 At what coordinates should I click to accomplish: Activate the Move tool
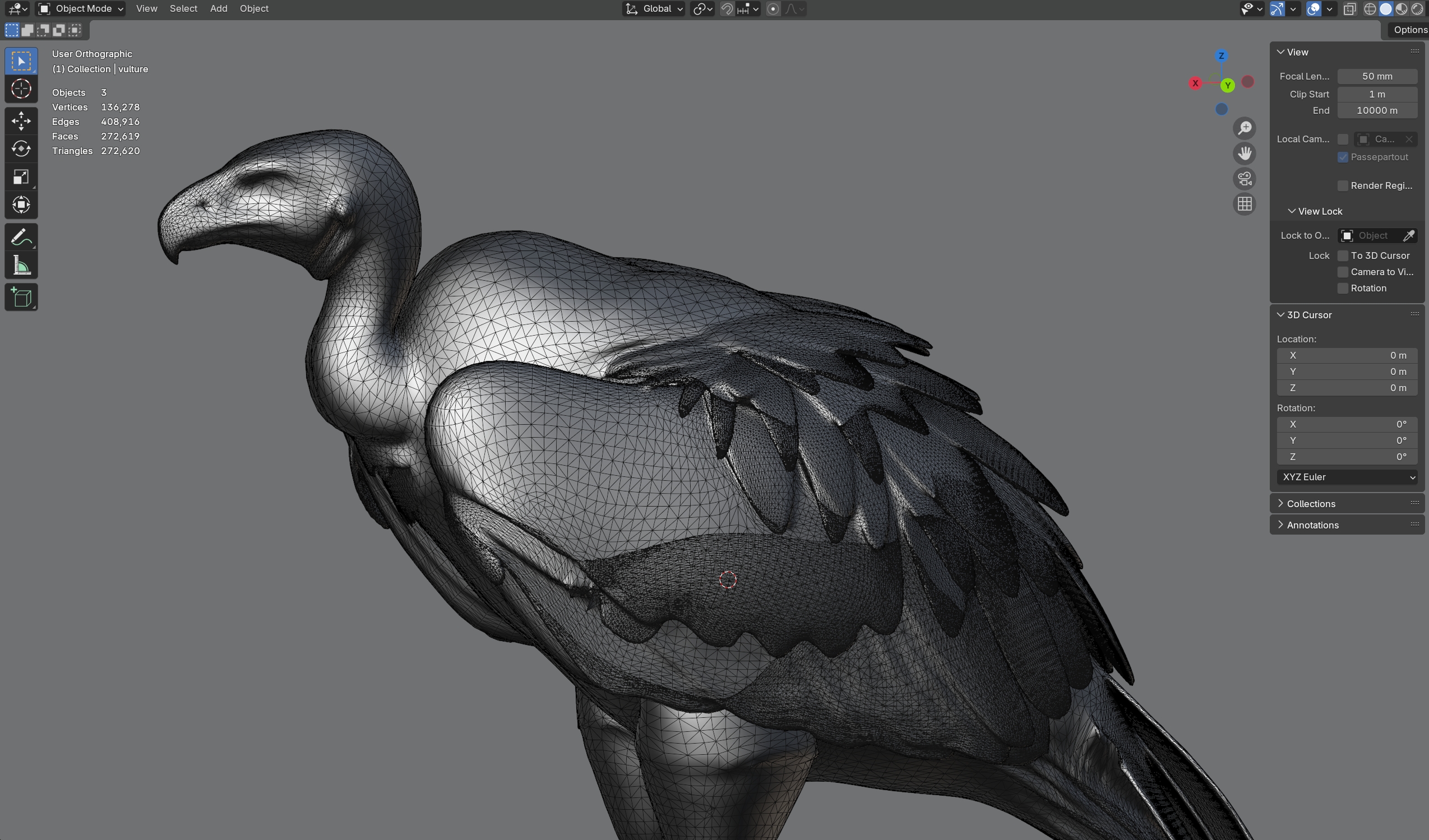point(21,120)
